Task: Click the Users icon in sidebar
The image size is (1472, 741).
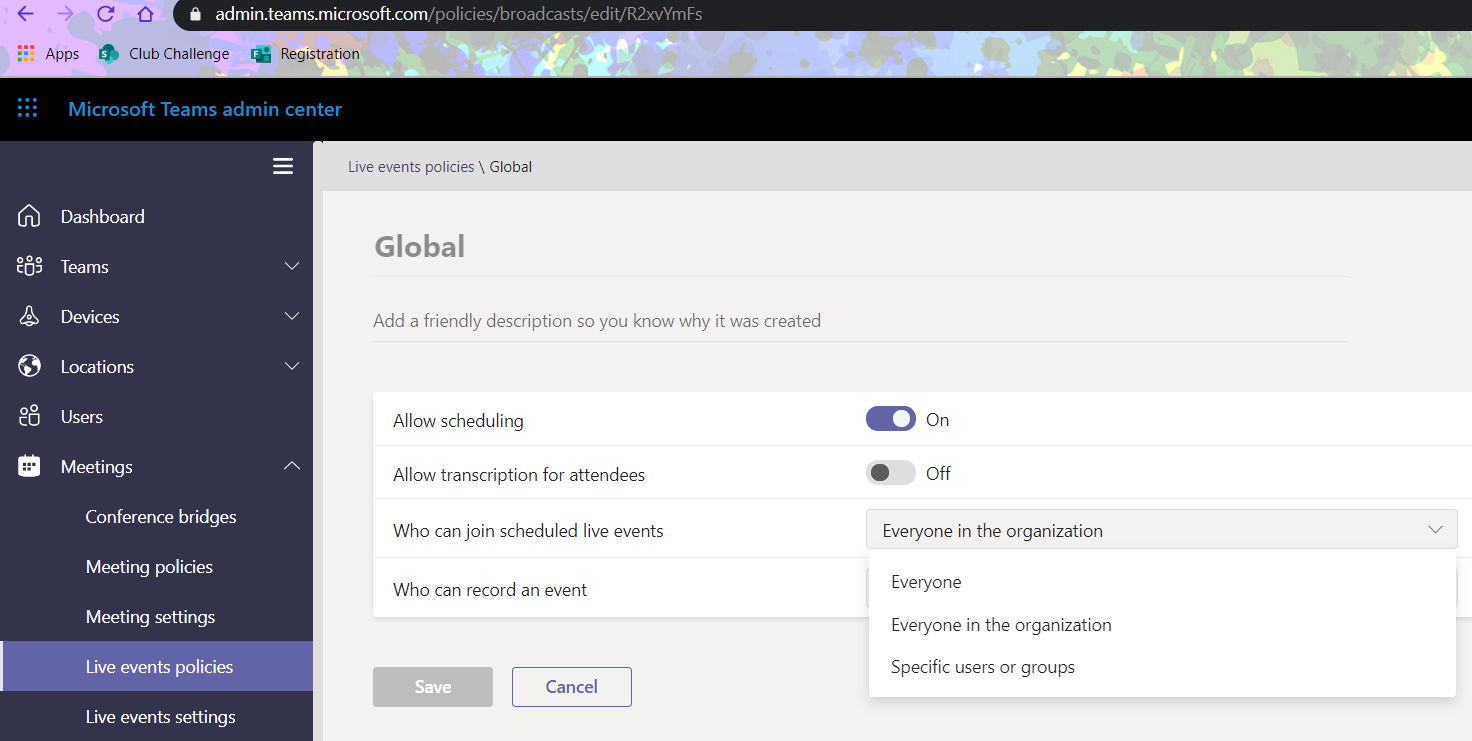Action: [29, 416]
